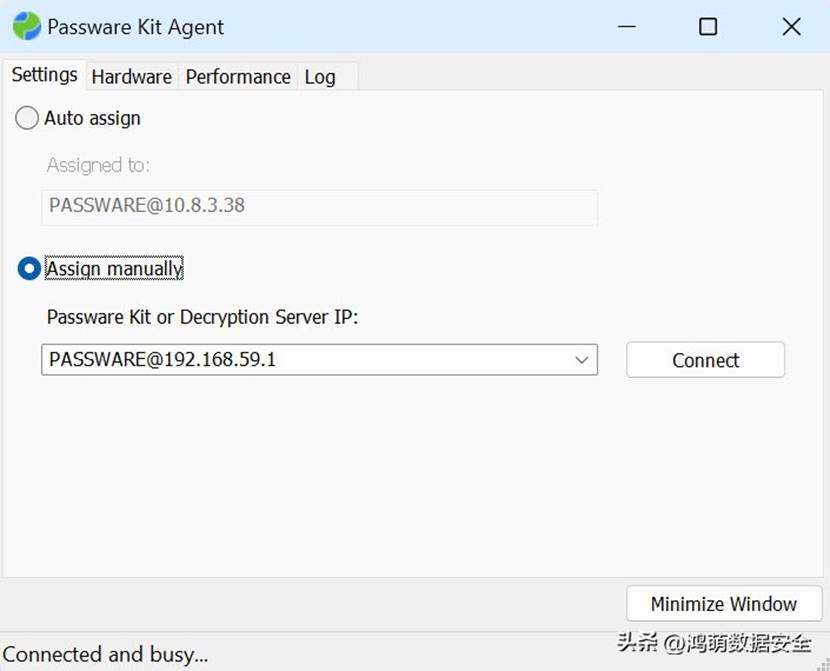The width and height of the screenshot is (830, 671).
Task: Click the Connect button
Action: pyautogui.click(x=705, y=360)
